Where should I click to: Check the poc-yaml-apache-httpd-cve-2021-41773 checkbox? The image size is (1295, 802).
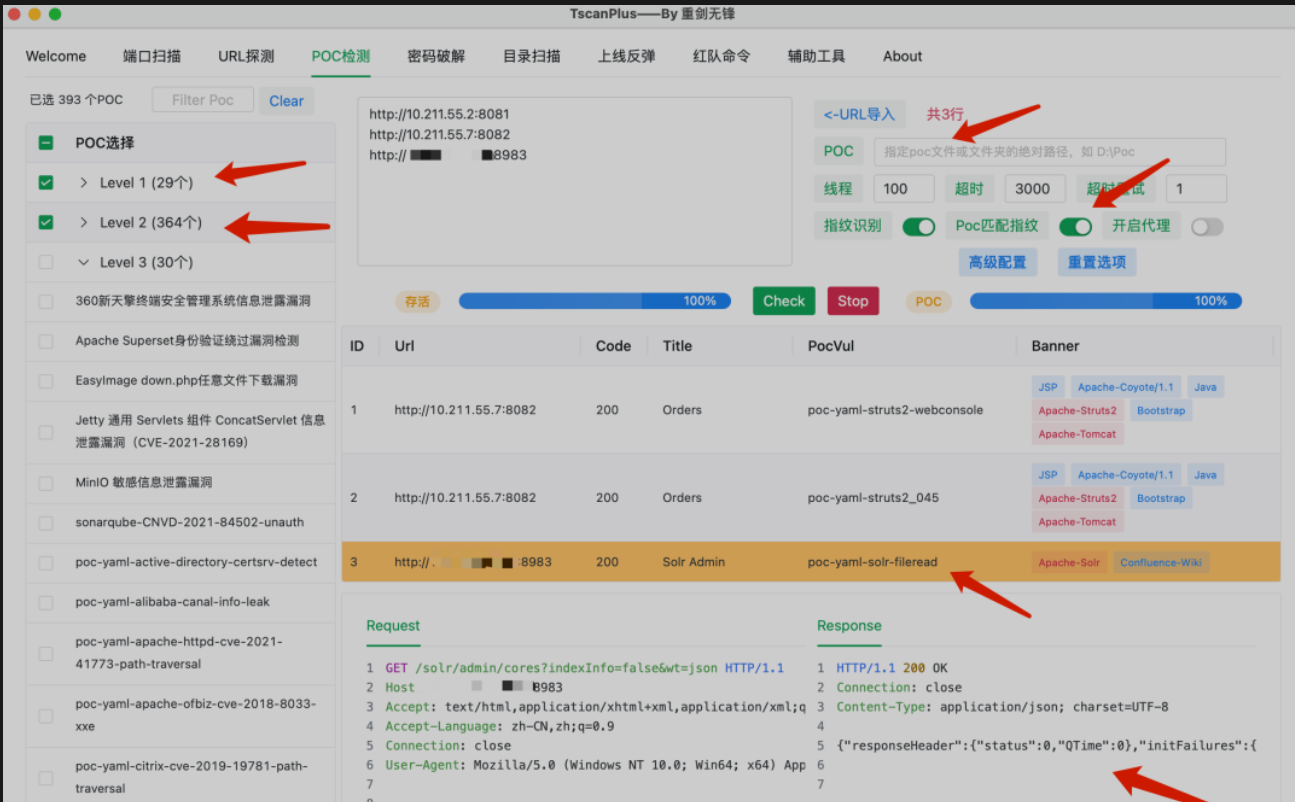46,654
